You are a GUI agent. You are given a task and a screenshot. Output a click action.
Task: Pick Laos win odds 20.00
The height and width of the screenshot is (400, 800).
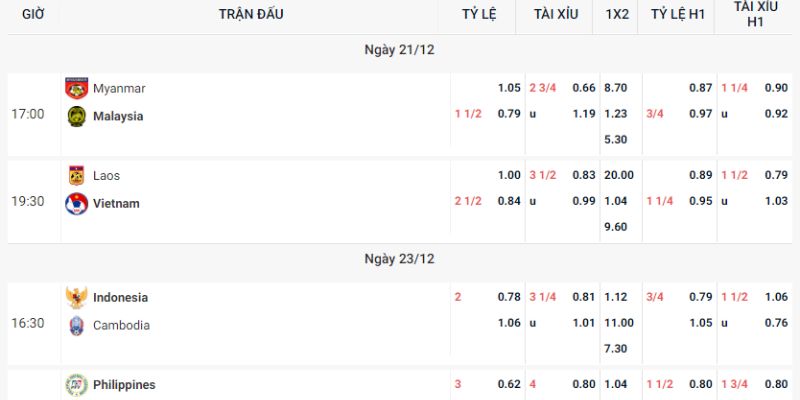(x=619, y=176)
